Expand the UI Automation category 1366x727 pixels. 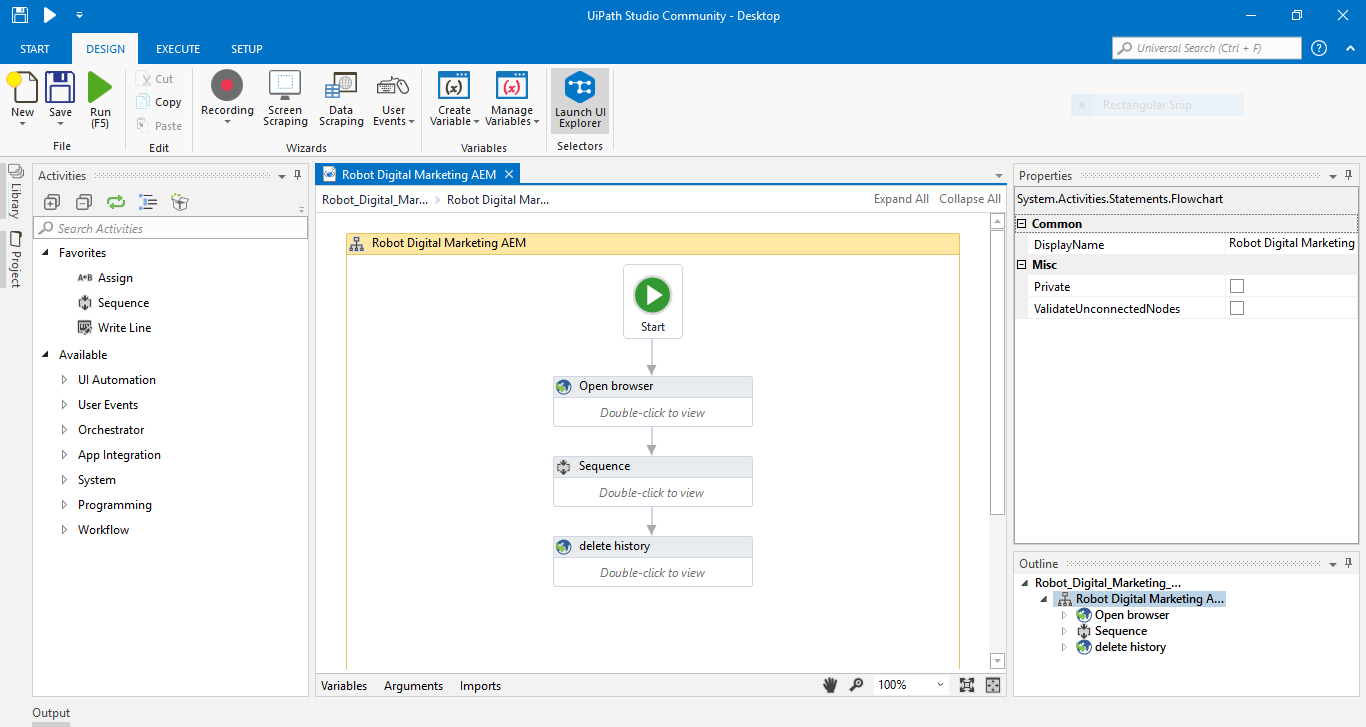[x=65, y=380]
